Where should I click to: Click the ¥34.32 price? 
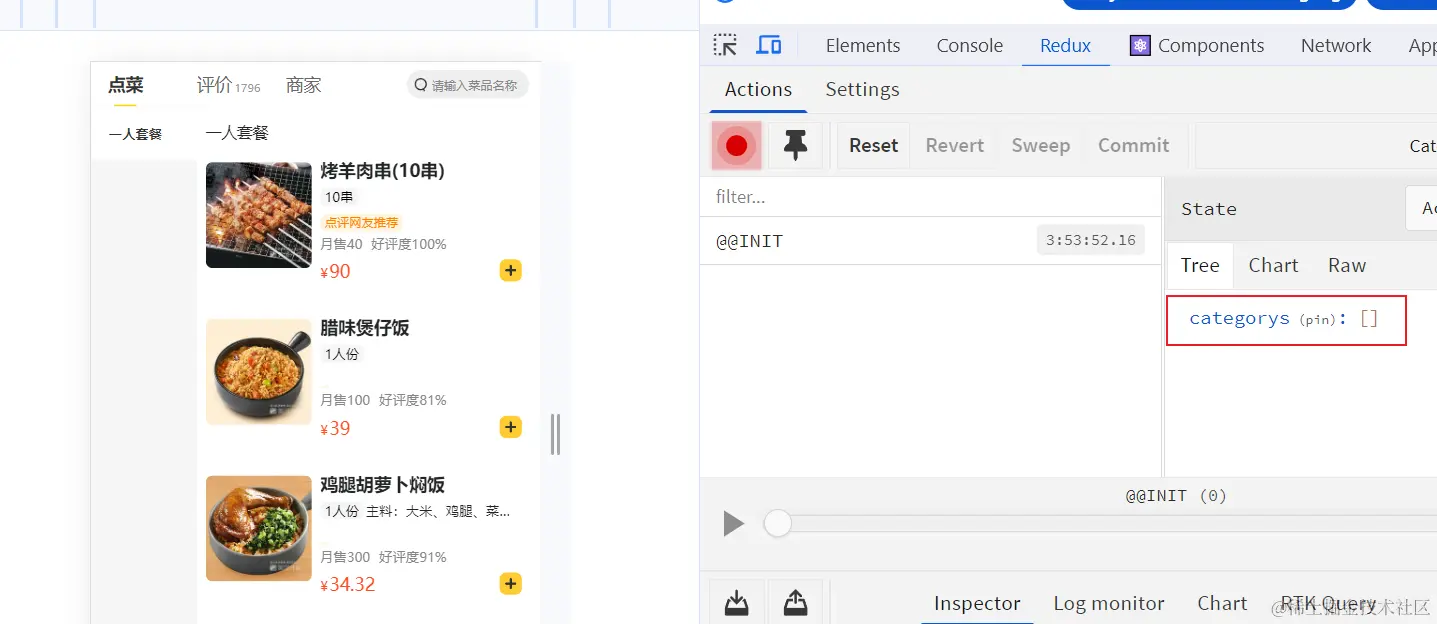pos(347,584)
